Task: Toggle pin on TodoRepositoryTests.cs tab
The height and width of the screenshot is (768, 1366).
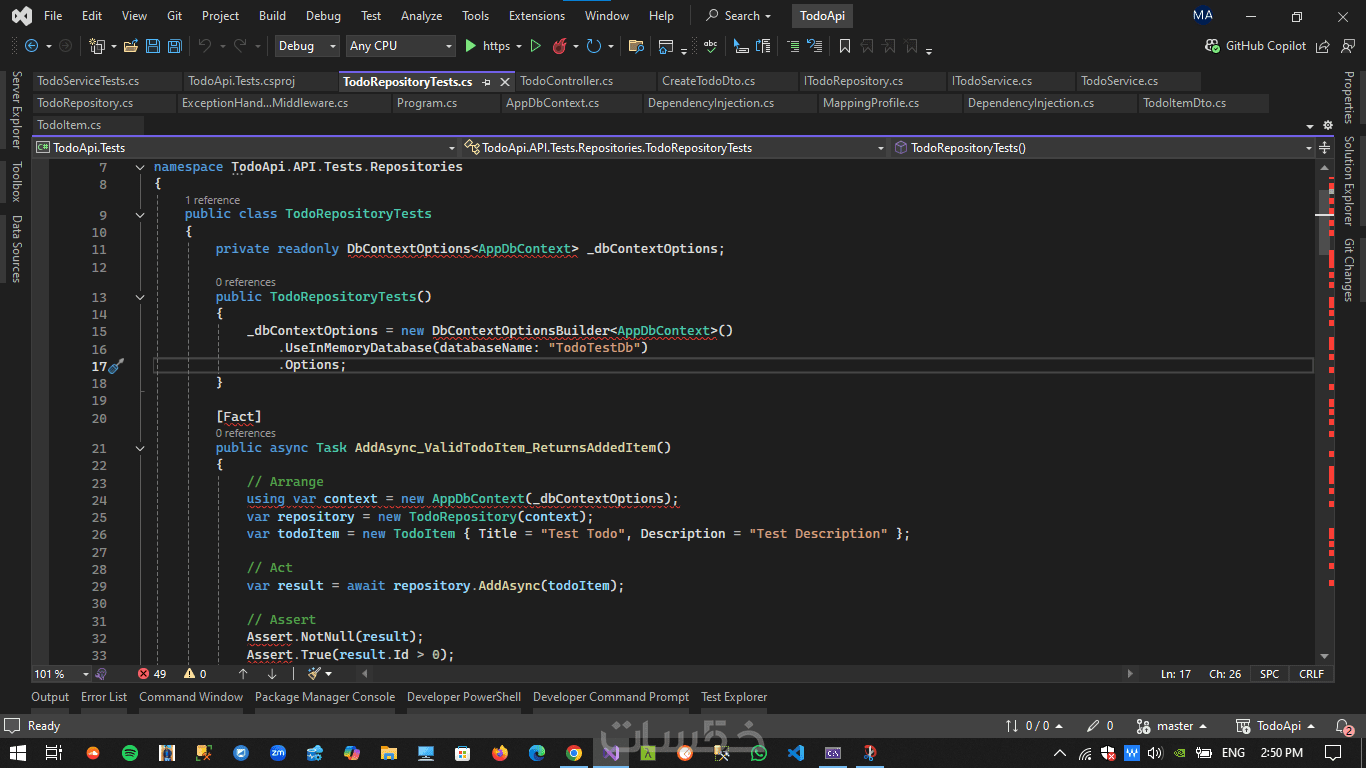Action: click(486, 81)
